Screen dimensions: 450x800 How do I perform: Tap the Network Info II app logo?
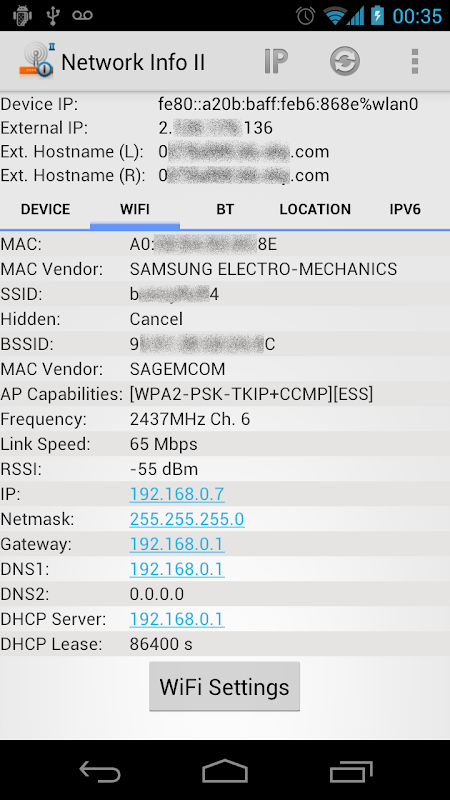point(37,61)
